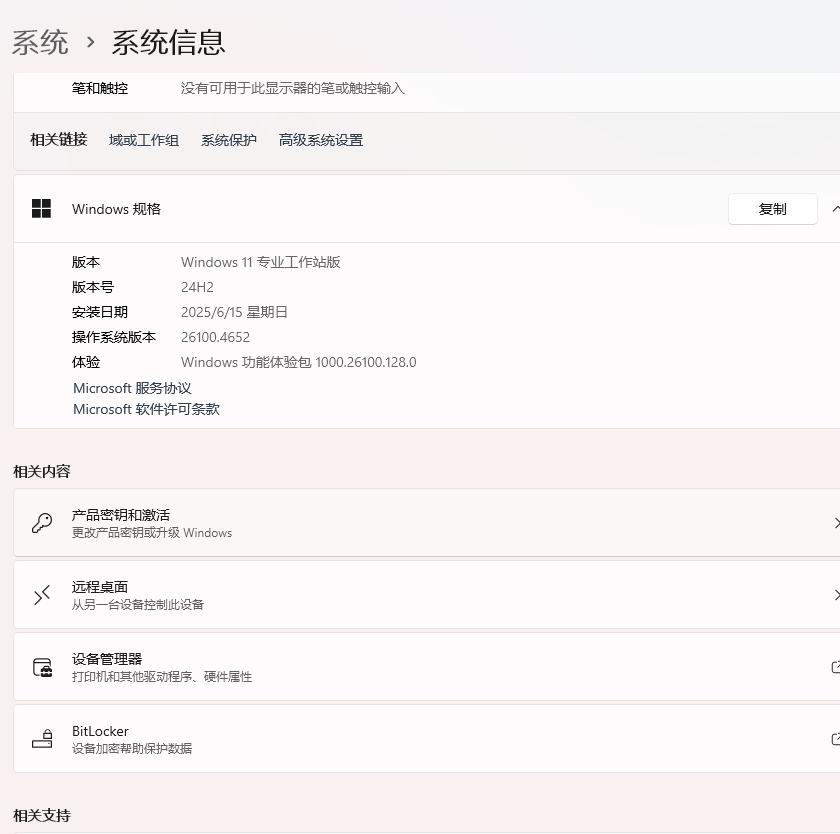Click the 设备管理器 icon
This screenshot has height=834, width=840.
[42, 667]
